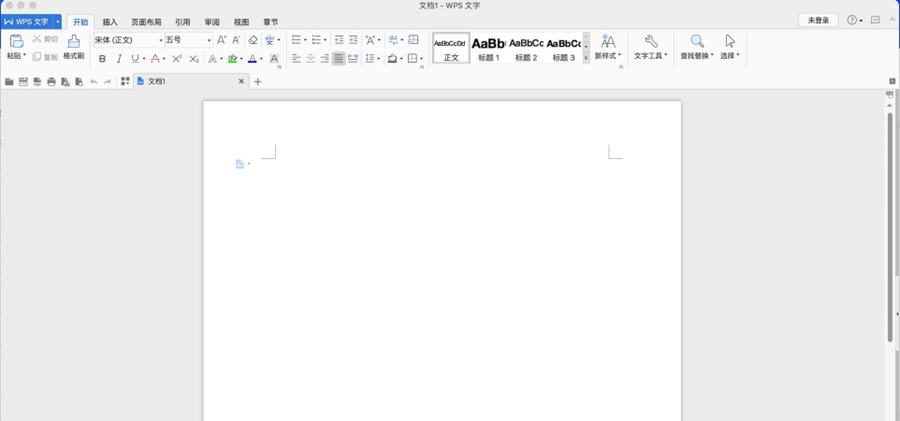Click the increase font size icon

point(222,40)
